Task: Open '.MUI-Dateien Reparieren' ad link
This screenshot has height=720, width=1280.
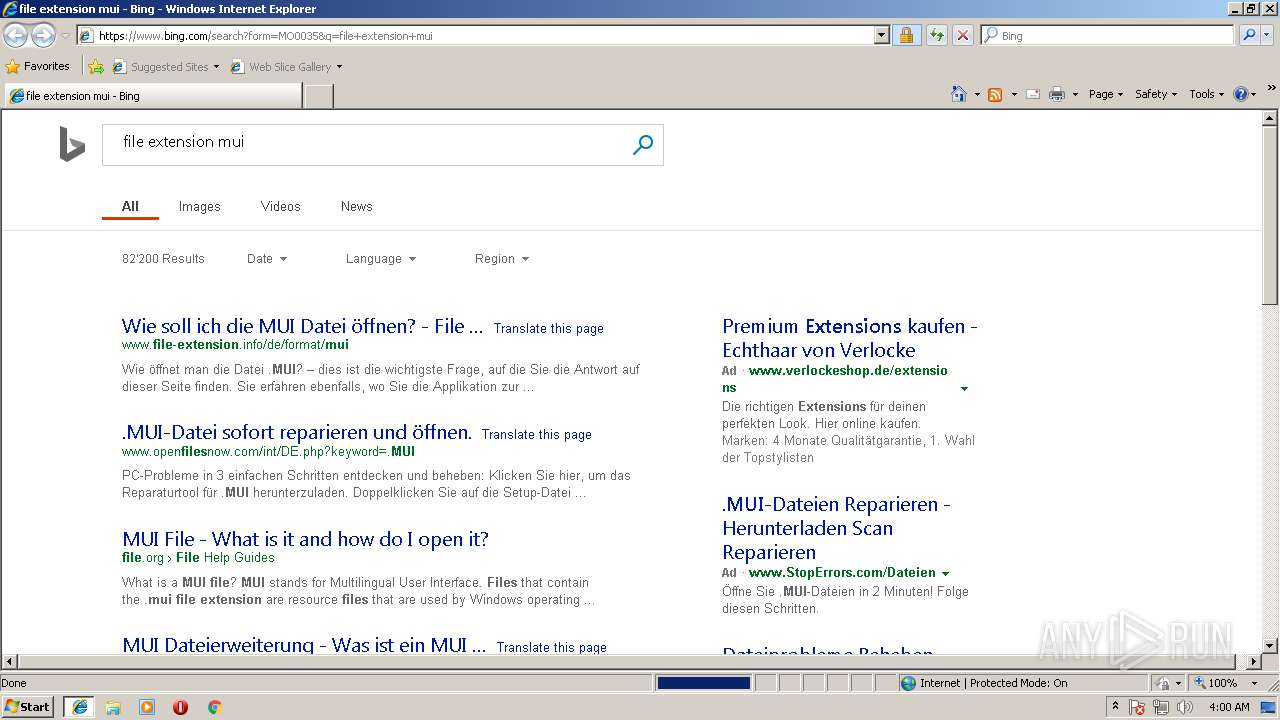Action: coord(836,528)
